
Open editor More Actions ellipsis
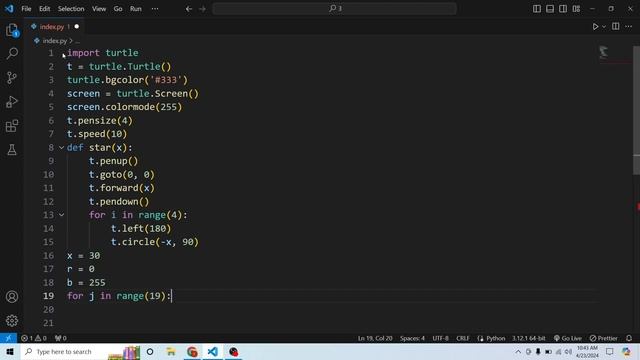629,27
